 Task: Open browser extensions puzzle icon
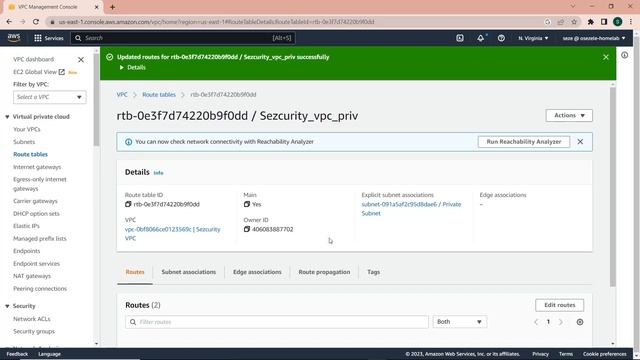tap(591, 22)
